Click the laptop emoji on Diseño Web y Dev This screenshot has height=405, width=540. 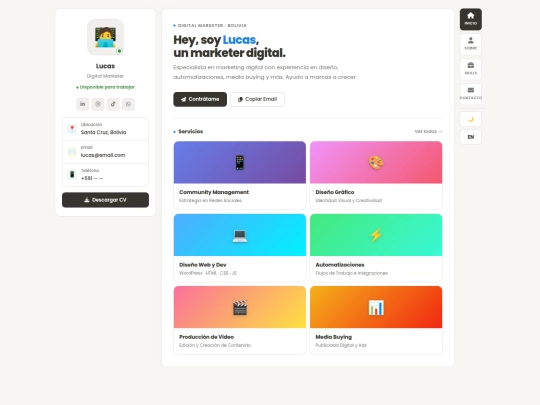[x=240, y=236]
